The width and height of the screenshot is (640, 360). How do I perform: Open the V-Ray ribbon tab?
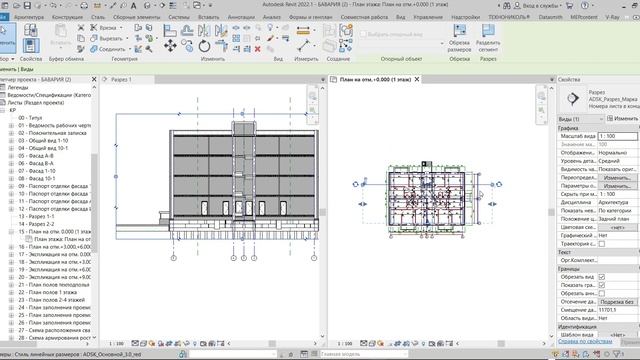tap(612, 17)
